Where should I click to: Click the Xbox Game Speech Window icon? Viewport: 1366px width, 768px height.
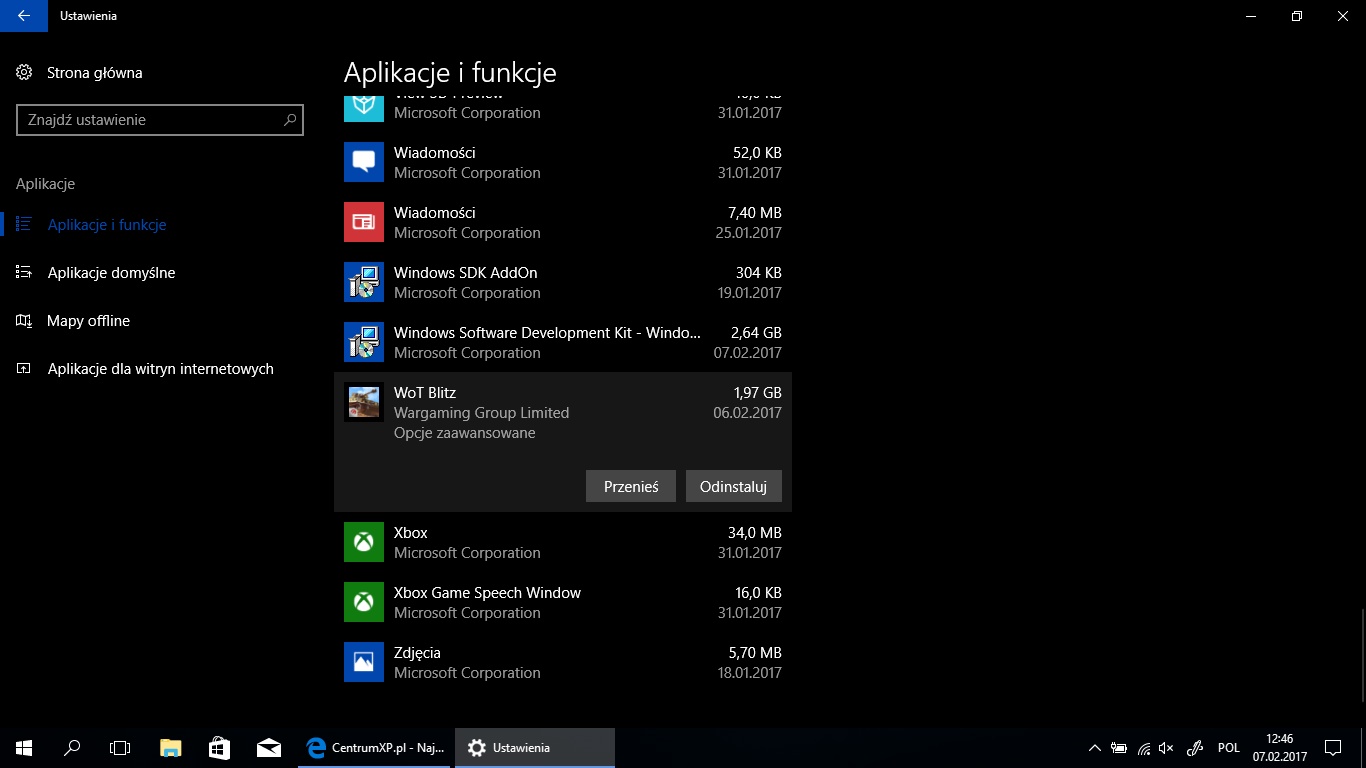point(364,602)
